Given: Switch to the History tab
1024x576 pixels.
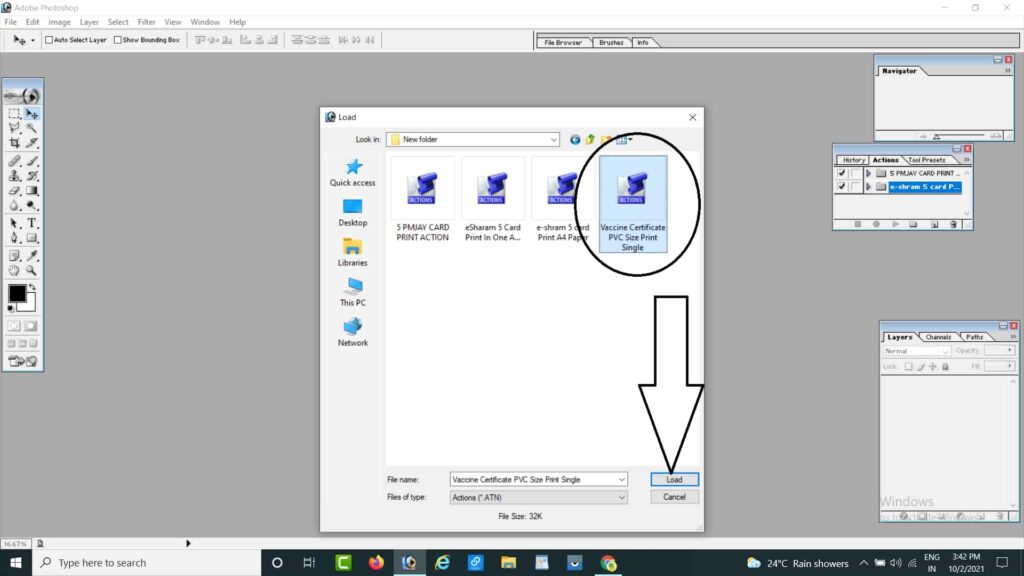Looking at the screenshot, I should (x=853, y=160).
